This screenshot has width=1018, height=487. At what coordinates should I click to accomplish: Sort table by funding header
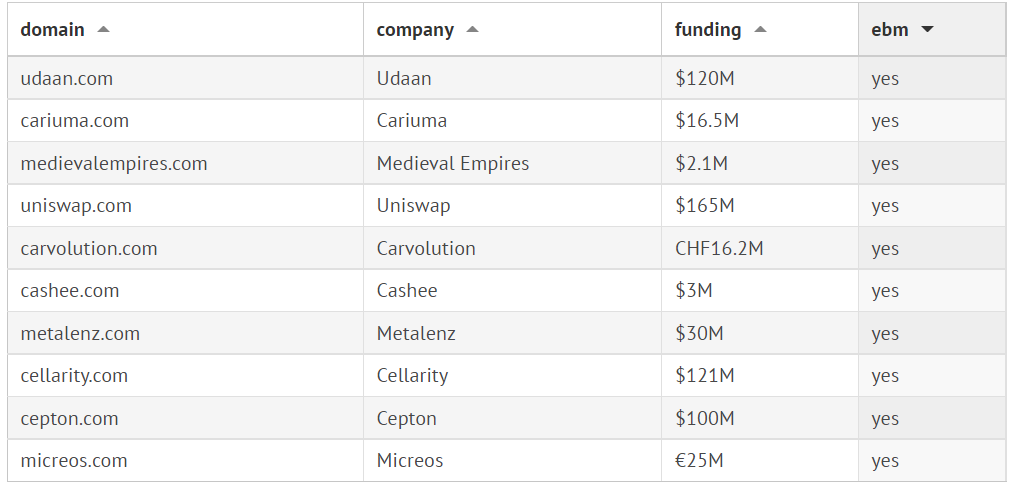(708, 30)
